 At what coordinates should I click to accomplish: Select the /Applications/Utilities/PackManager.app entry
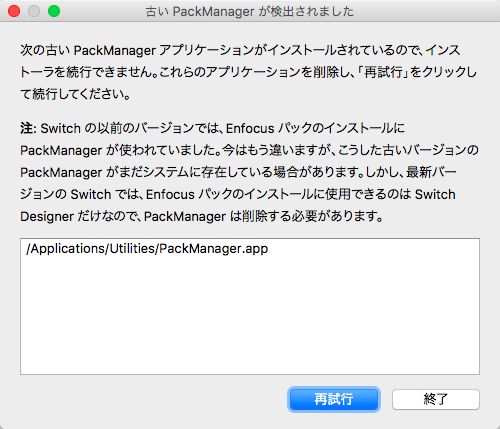[147, 249]
